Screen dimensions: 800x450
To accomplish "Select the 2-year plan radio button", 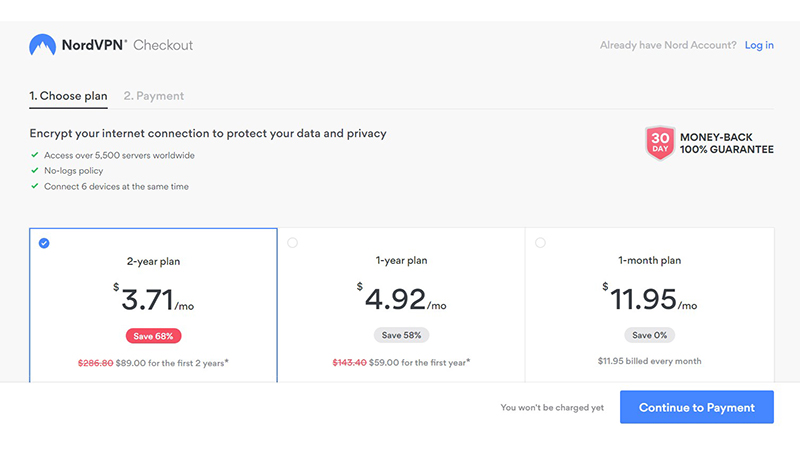I will [x=44, y=243].
